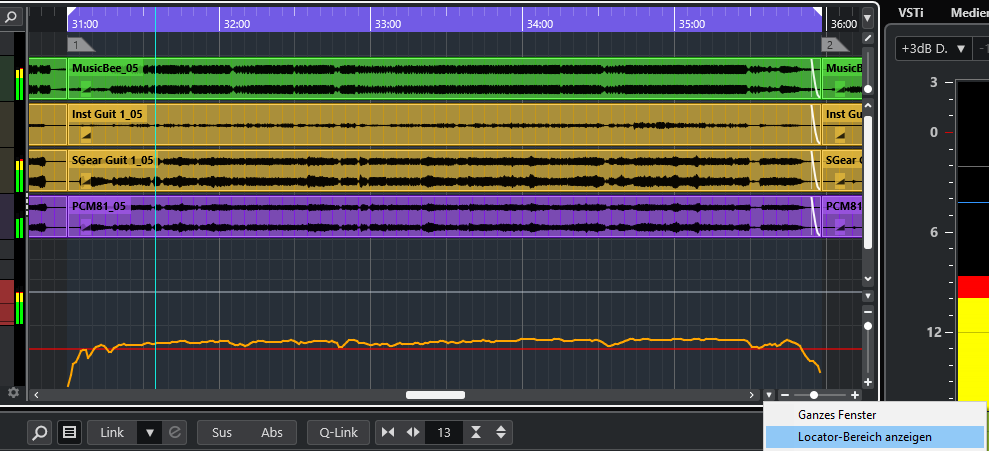Click the edit 'e' icon beside Link
989x451 pixels.
click(x=175, y=433)
